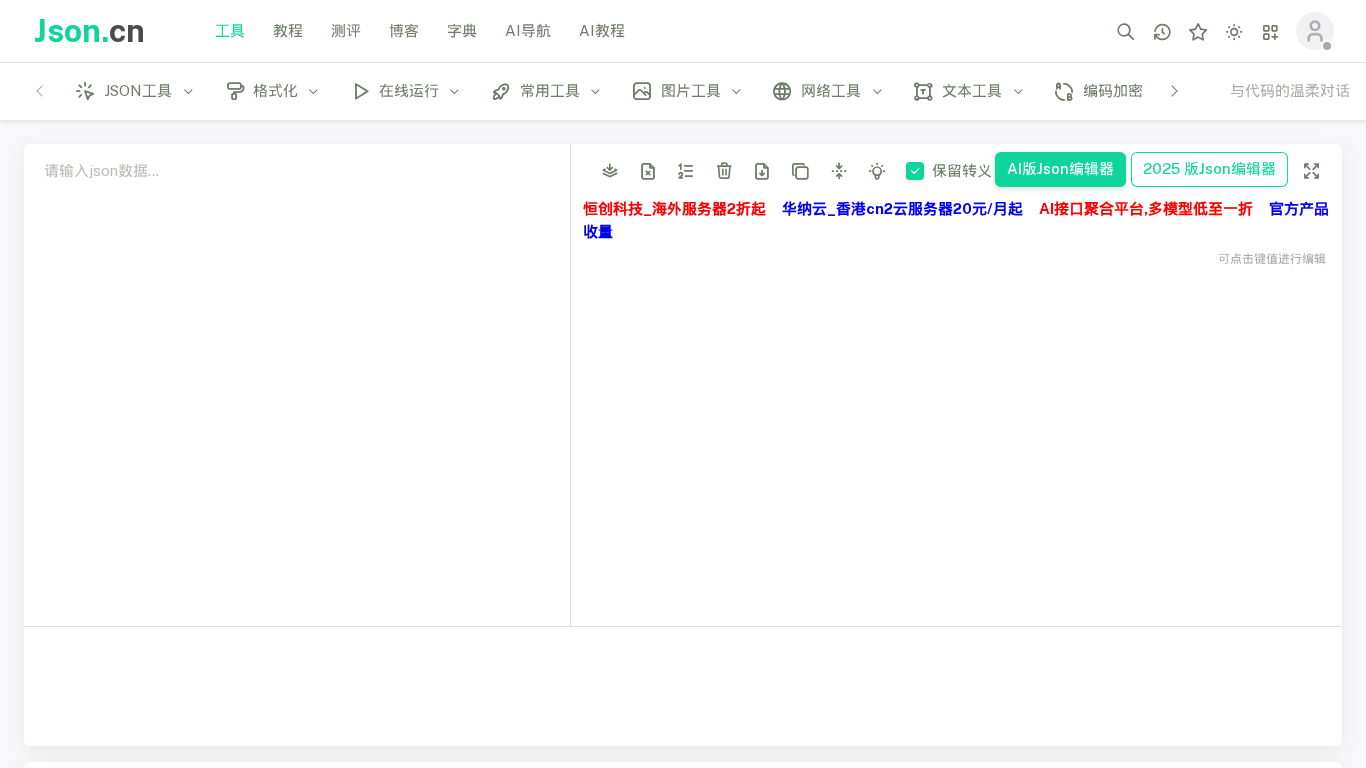Click the file download icon
The width and height of the screenshot is (1366, 768).
click(x=762, y=171)
